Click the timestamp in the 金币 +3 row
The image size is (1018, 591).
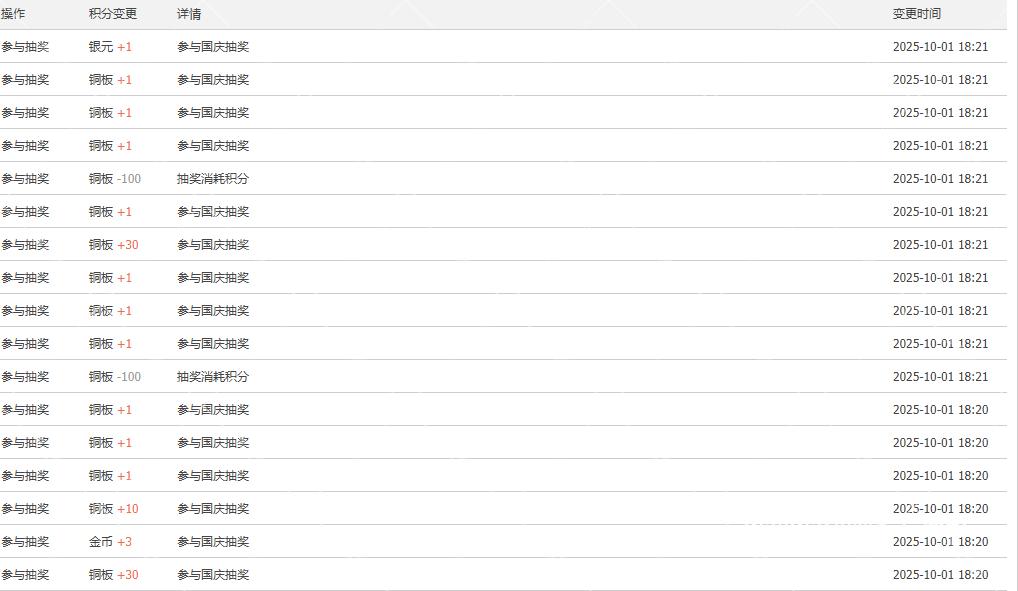pyautogui.click(x=940, y=542)
